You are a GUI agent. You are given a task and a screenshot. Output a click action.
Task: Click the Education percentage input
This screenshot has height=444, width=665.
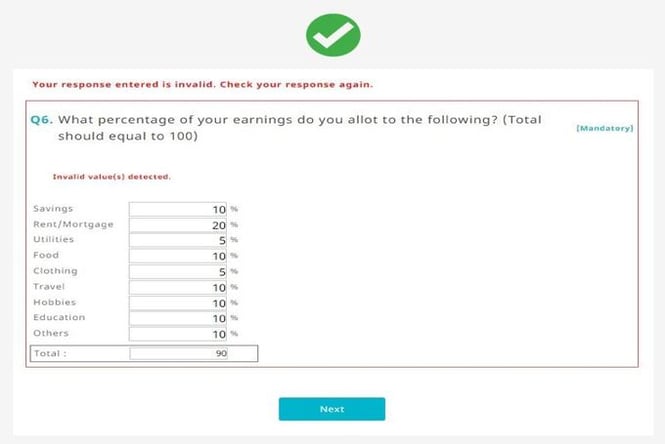[178, 318]
